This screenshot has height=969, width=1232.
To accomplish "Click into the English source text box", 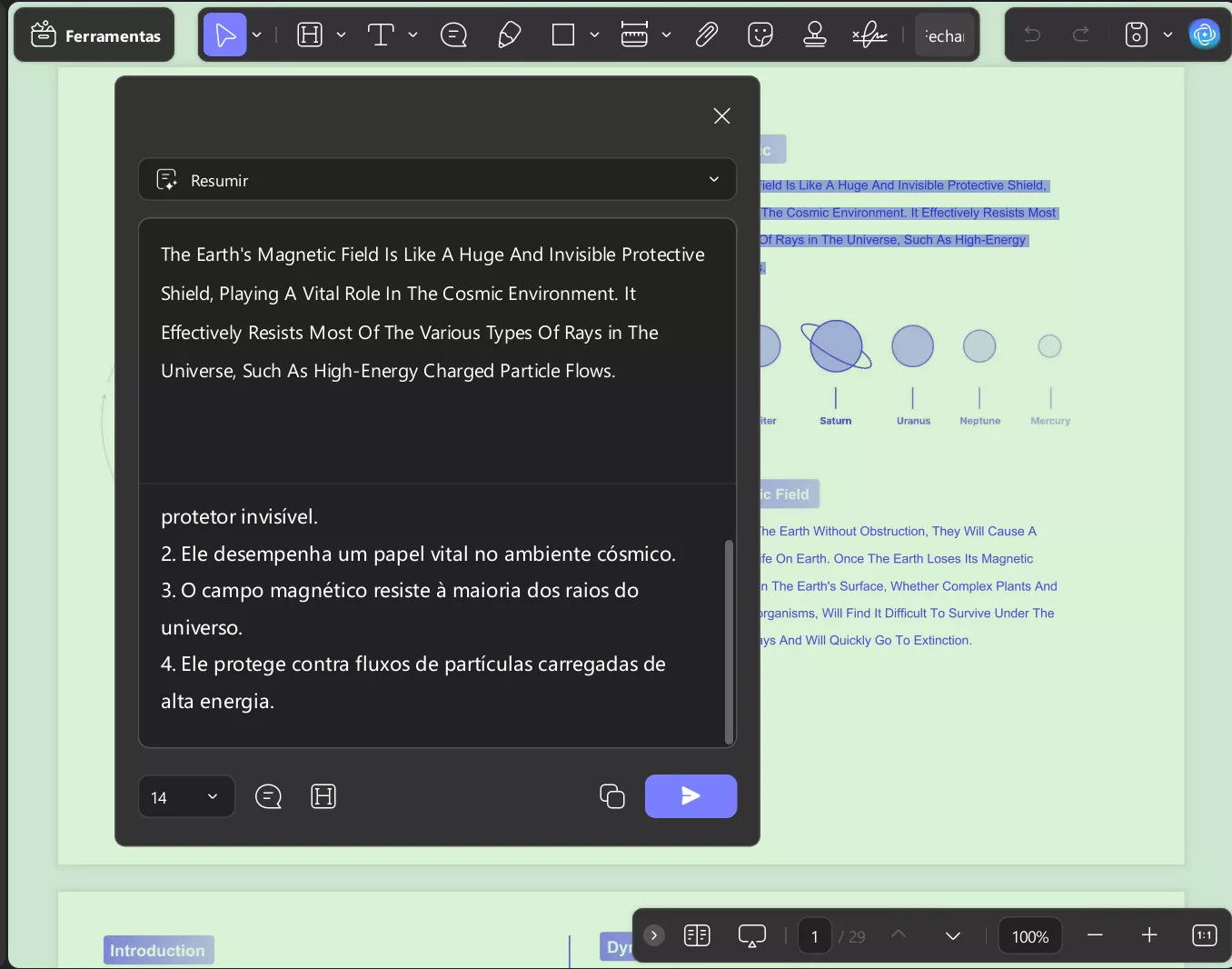I will coord(437,351).
